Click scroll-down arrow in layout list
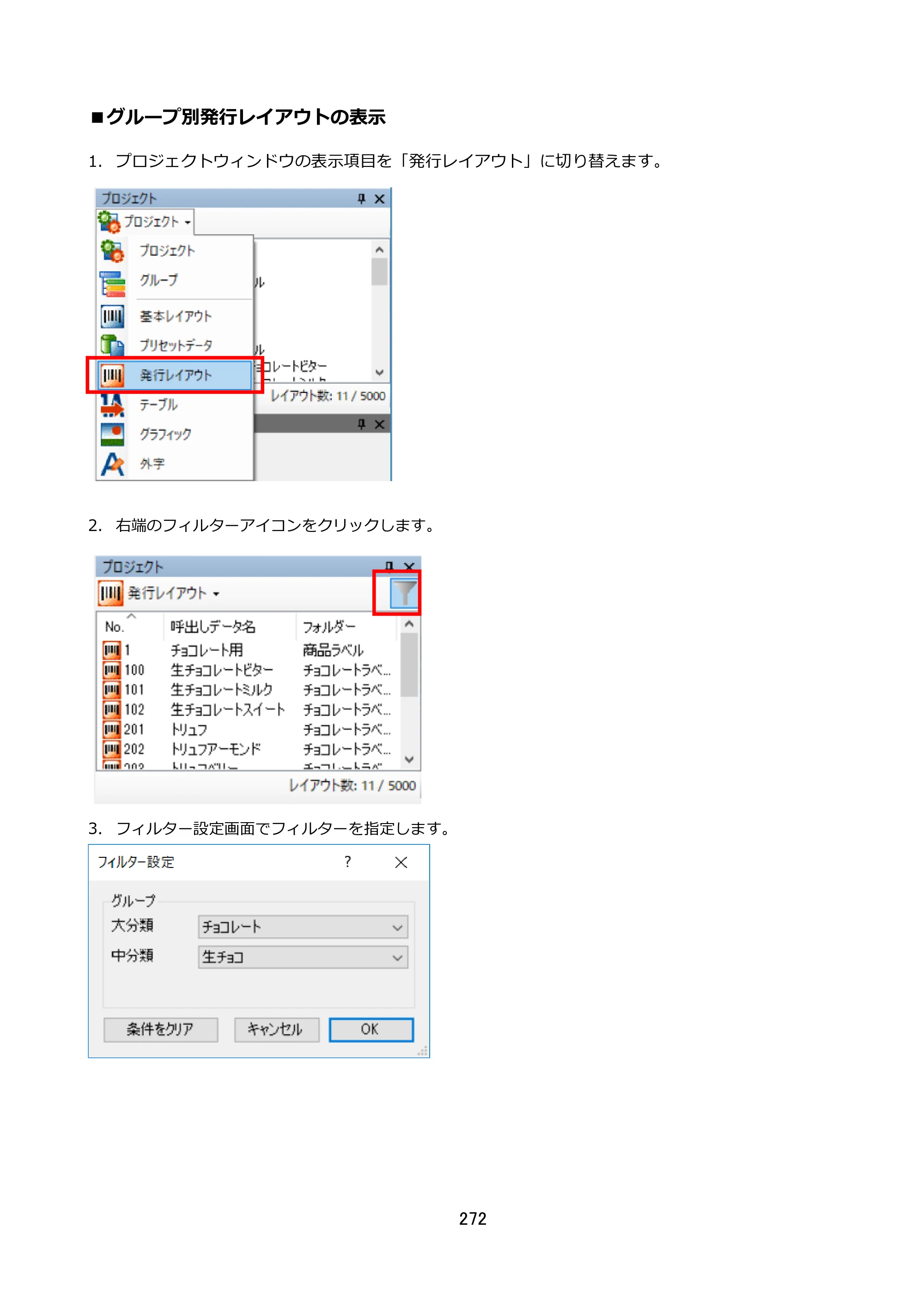Image resolution: width=924 pixels, height=1307 pixels. click(409, 759)
